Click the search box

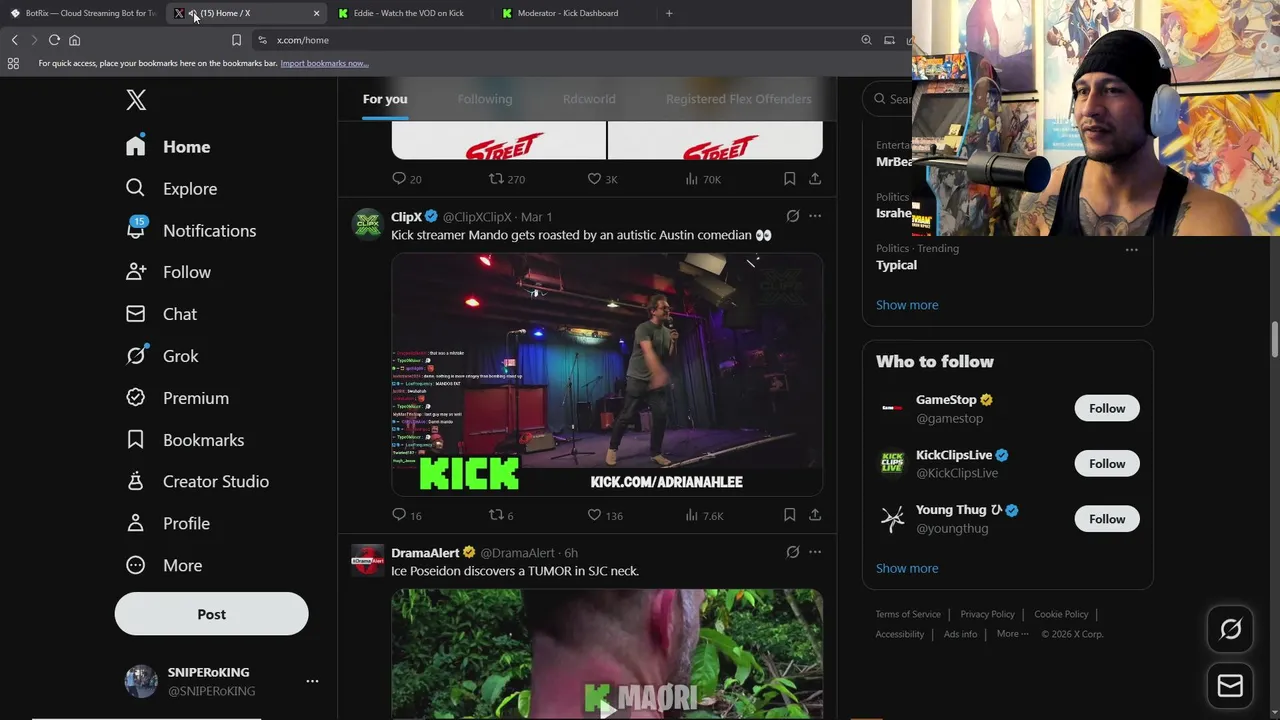[x=888, y=99]
